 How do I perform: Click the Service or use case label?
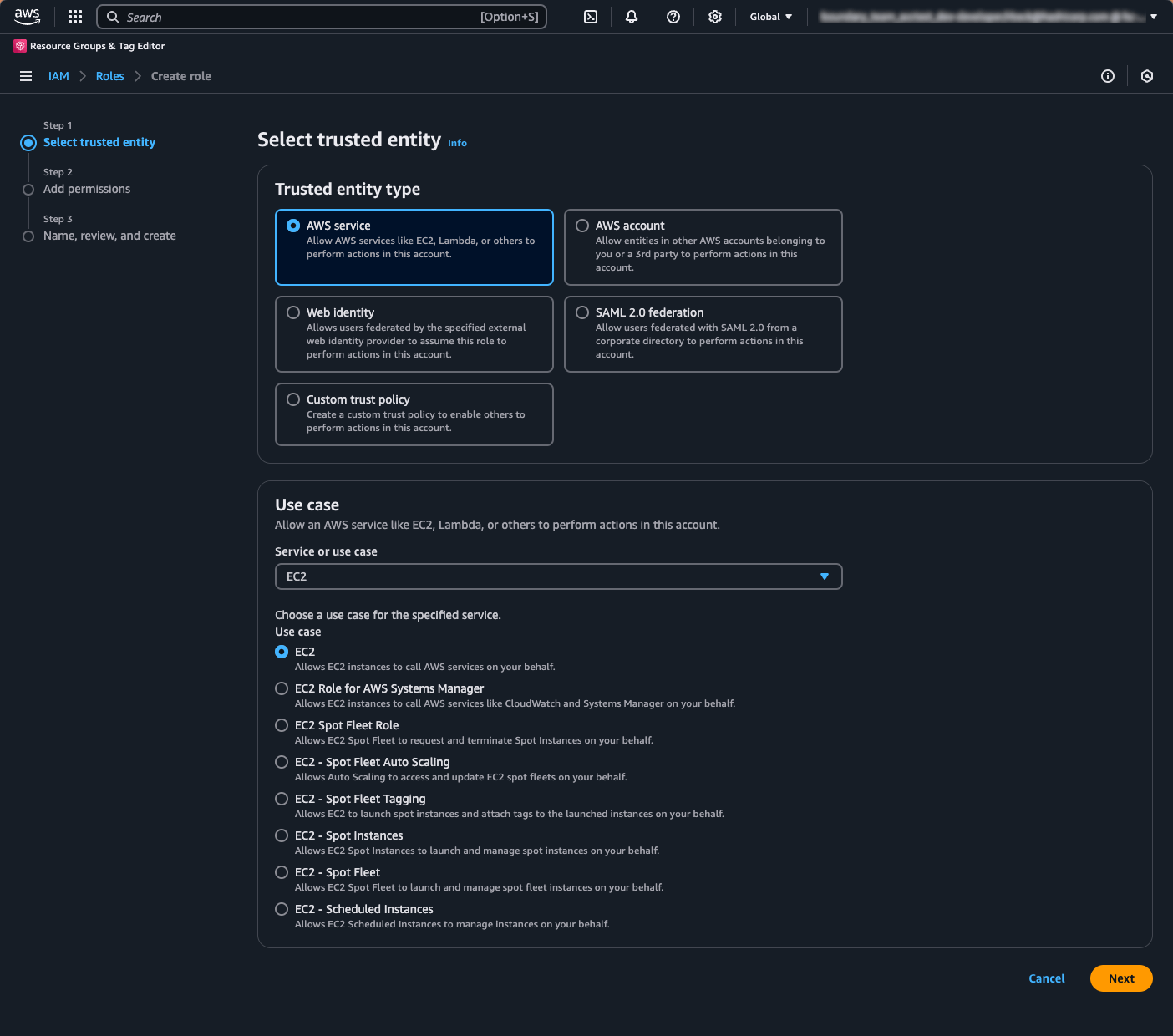pyautogui.click(x=326, y=551)
